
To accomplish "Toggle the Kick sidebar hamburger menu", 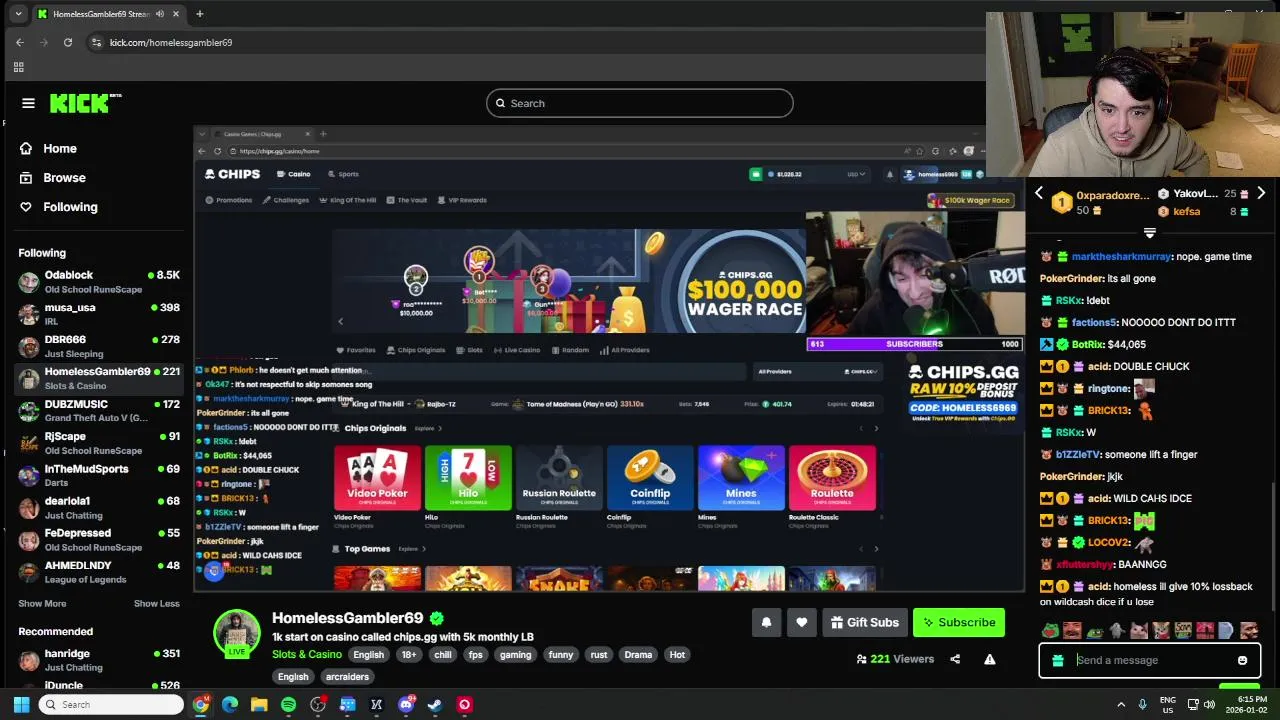I will tap(28, 103).
